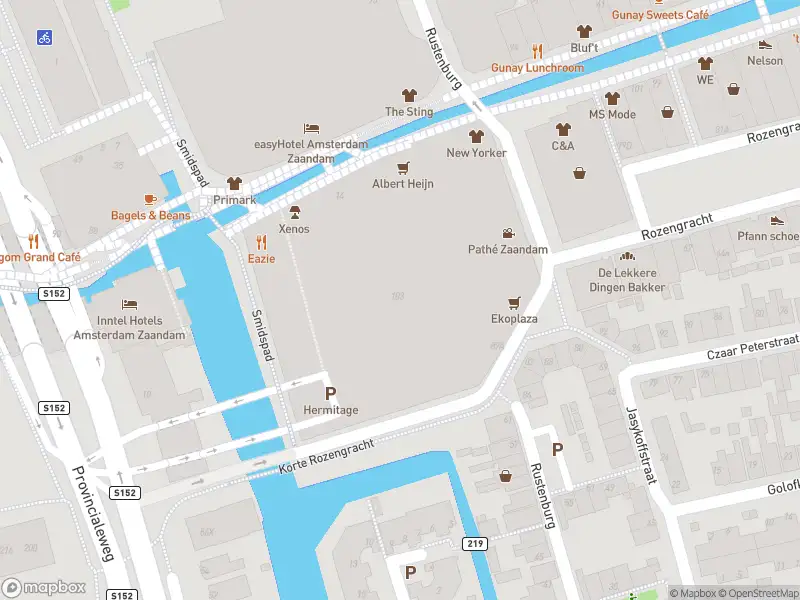This screenshot has width=800, height=600.
Task: Click the 219 route shield marker
Action: [x=475, y=544]
